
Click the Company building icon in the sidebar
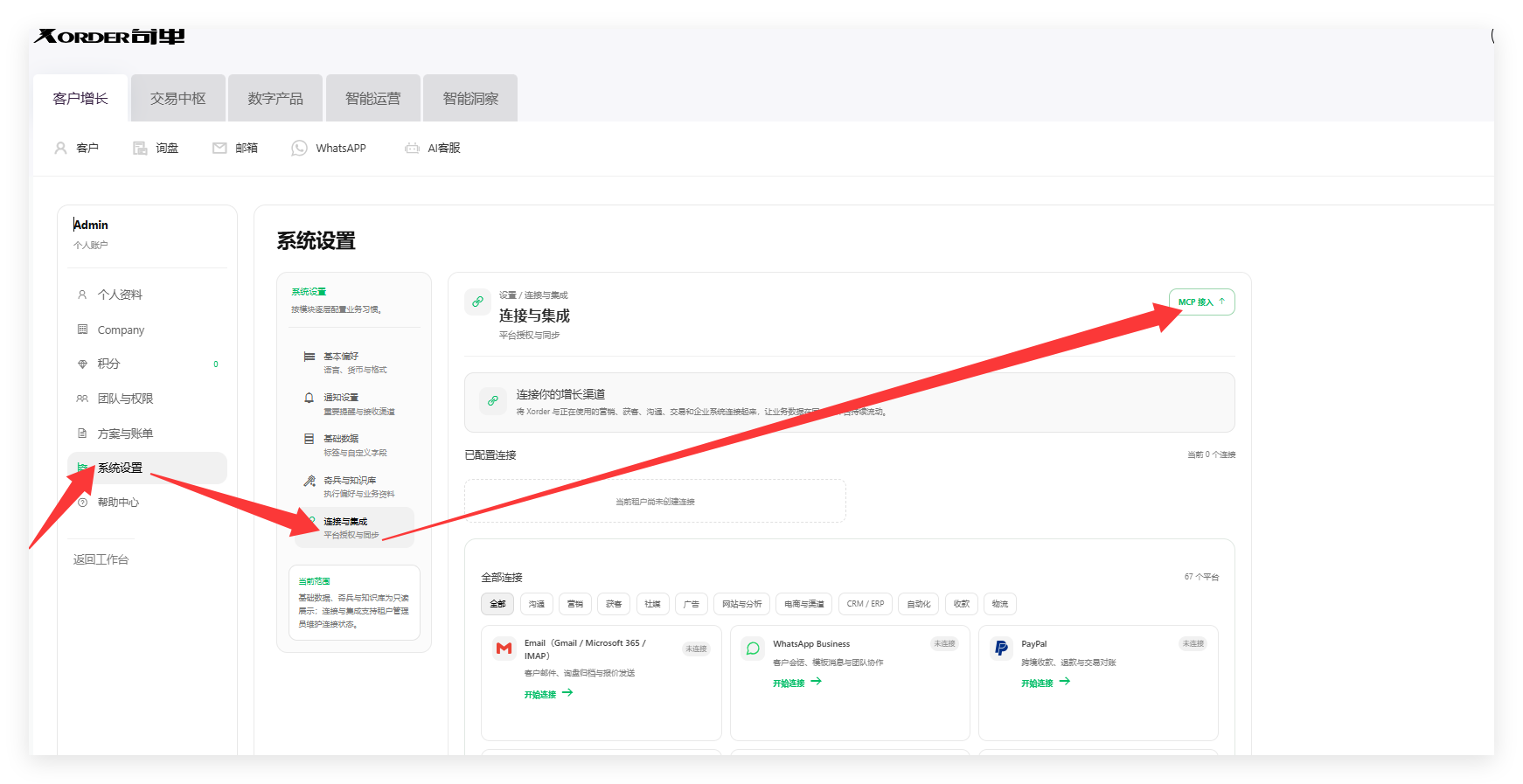click(x=82, y=330)
